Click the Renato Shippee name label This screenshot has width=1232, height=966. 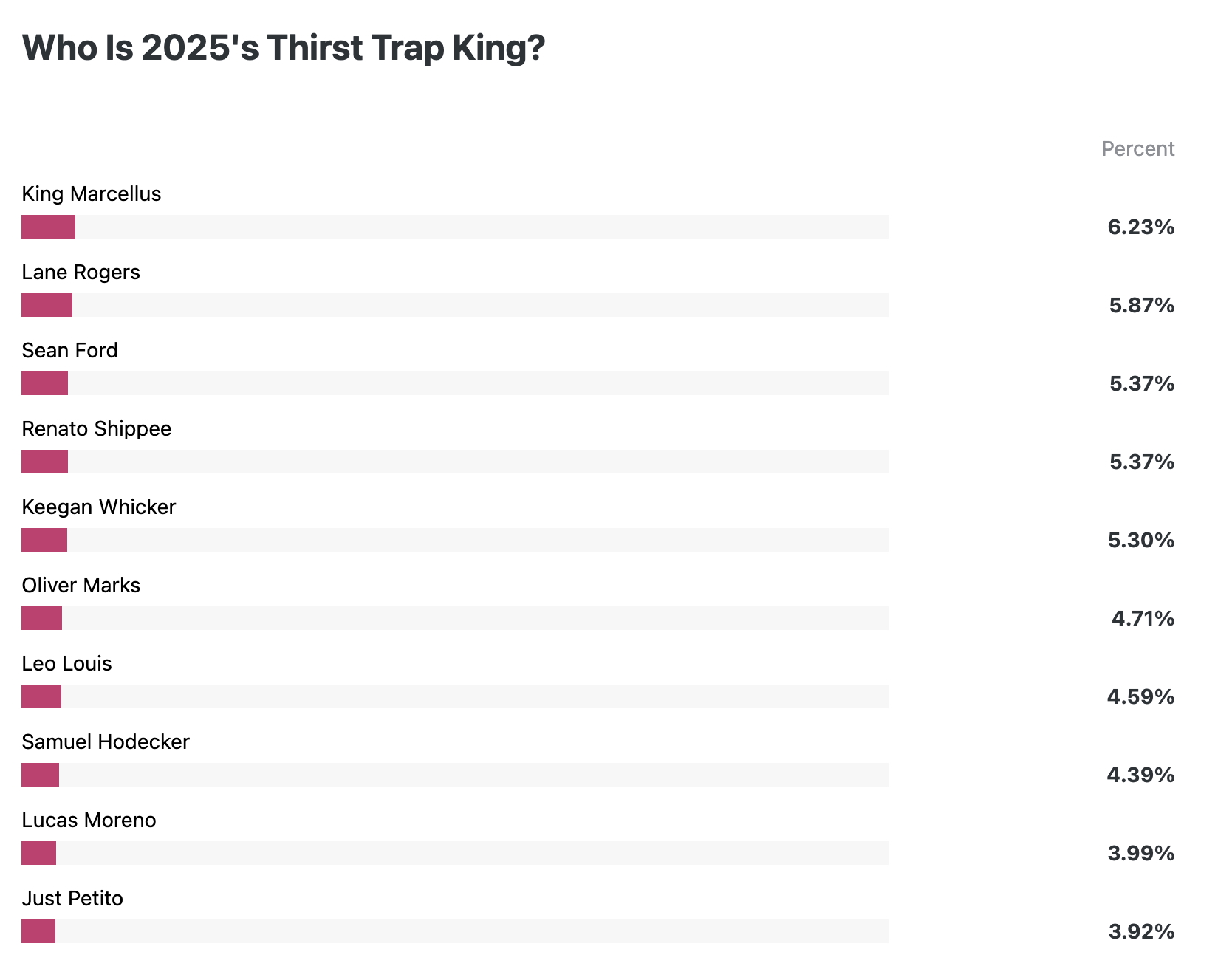coord(96,429)
